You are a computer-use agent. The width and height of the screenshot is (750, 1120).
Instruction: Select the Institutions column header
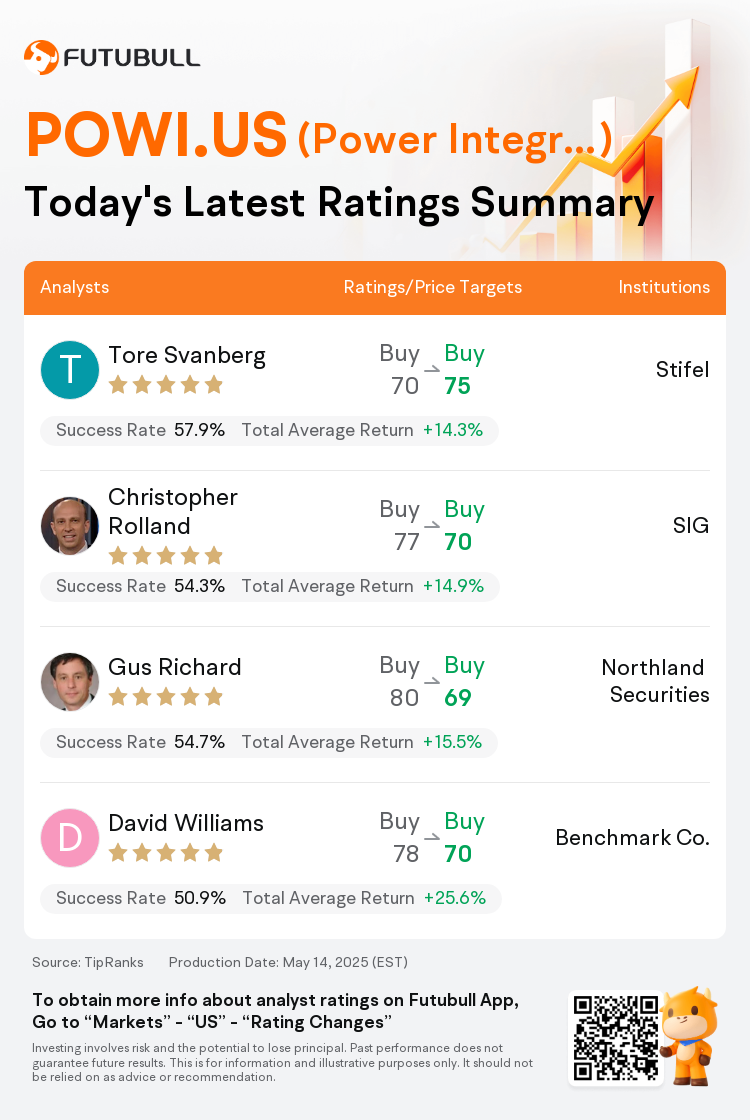[664, 287]
